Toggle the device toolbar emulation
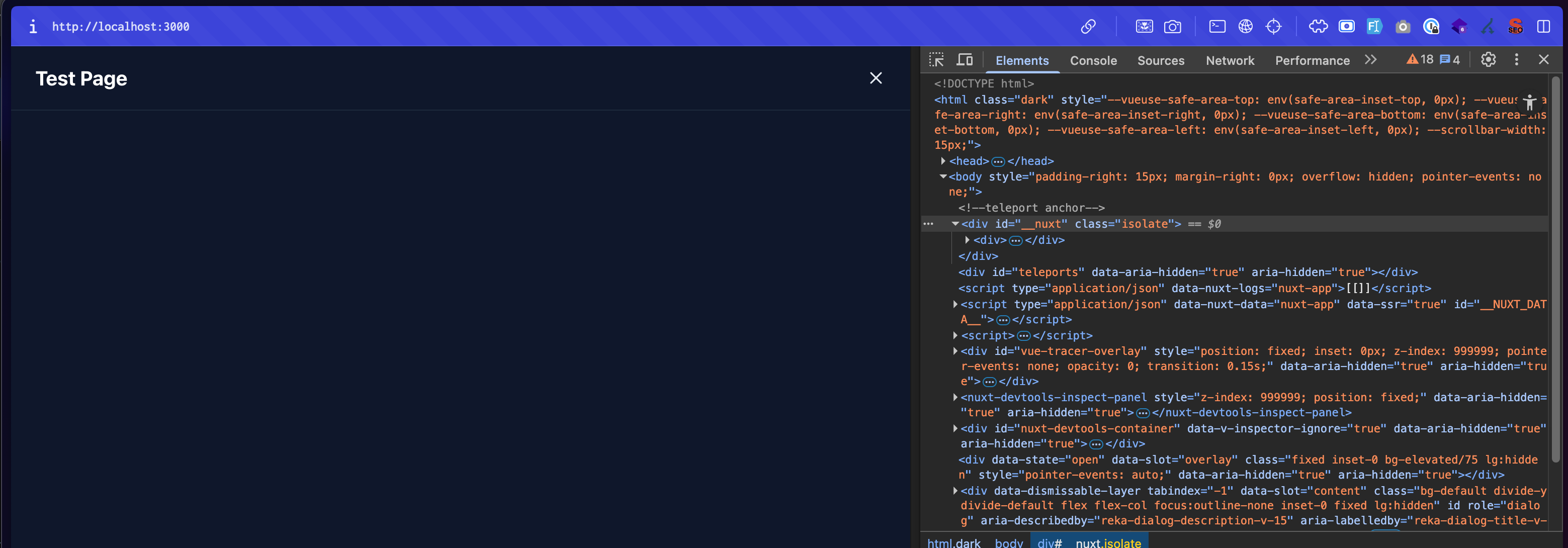This screenshot has width=1568, height=548. click(965, 60)
